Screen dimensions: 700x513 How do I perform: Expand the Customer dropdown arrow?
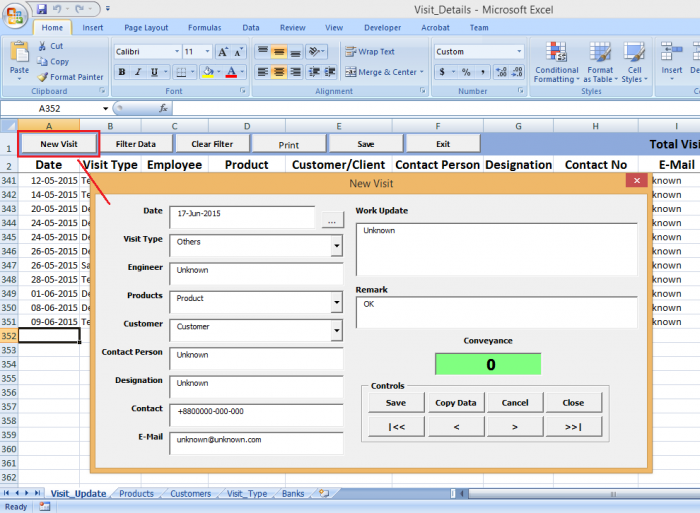point(336,330)
